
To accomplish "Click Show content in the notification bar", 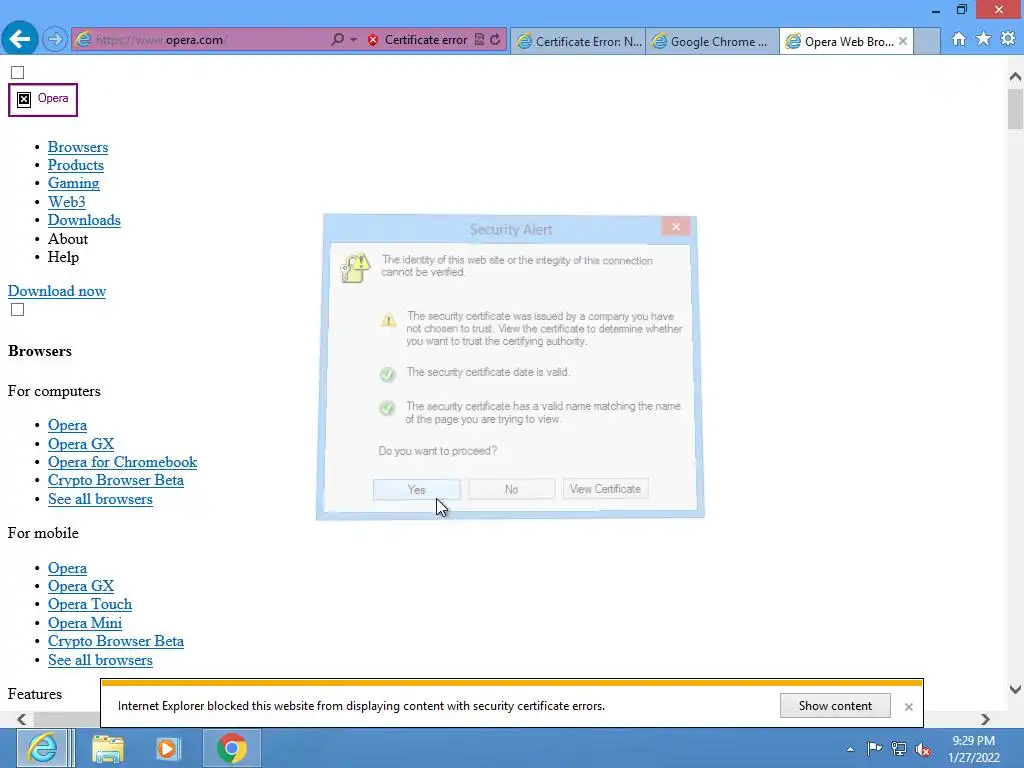I will 835,706.
